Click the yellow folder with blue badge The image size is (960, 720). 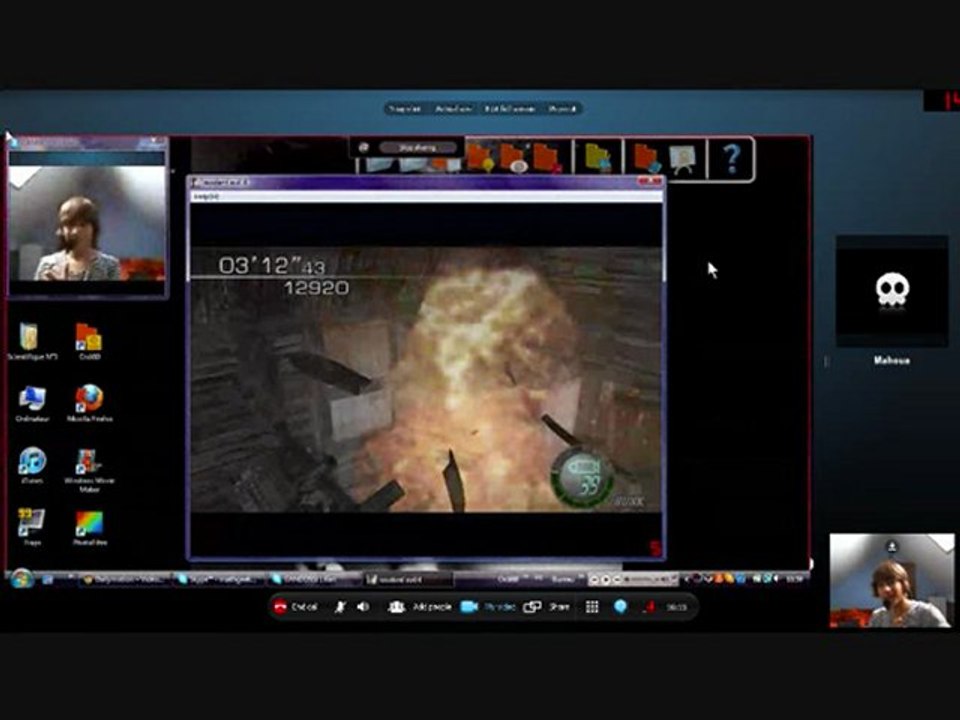click(x=598, y=158)
